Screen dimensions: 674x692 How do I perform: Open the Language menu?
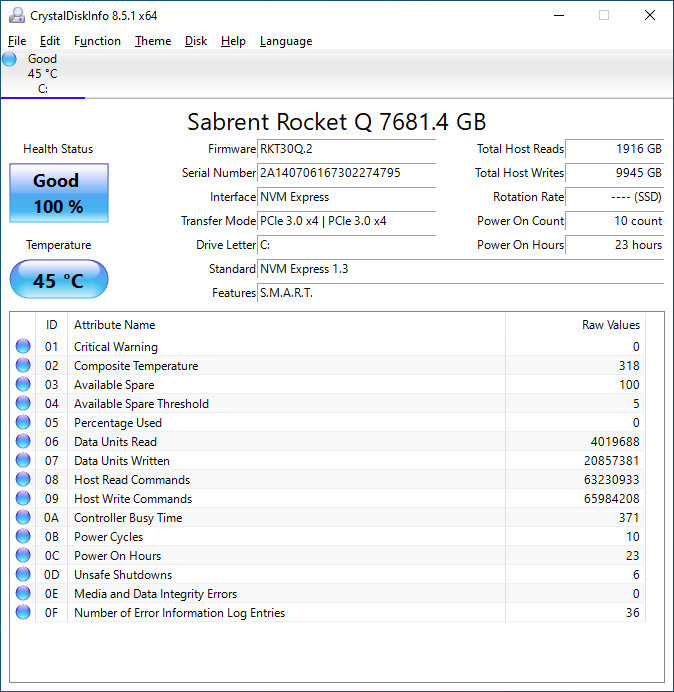[x=285, y=41]
